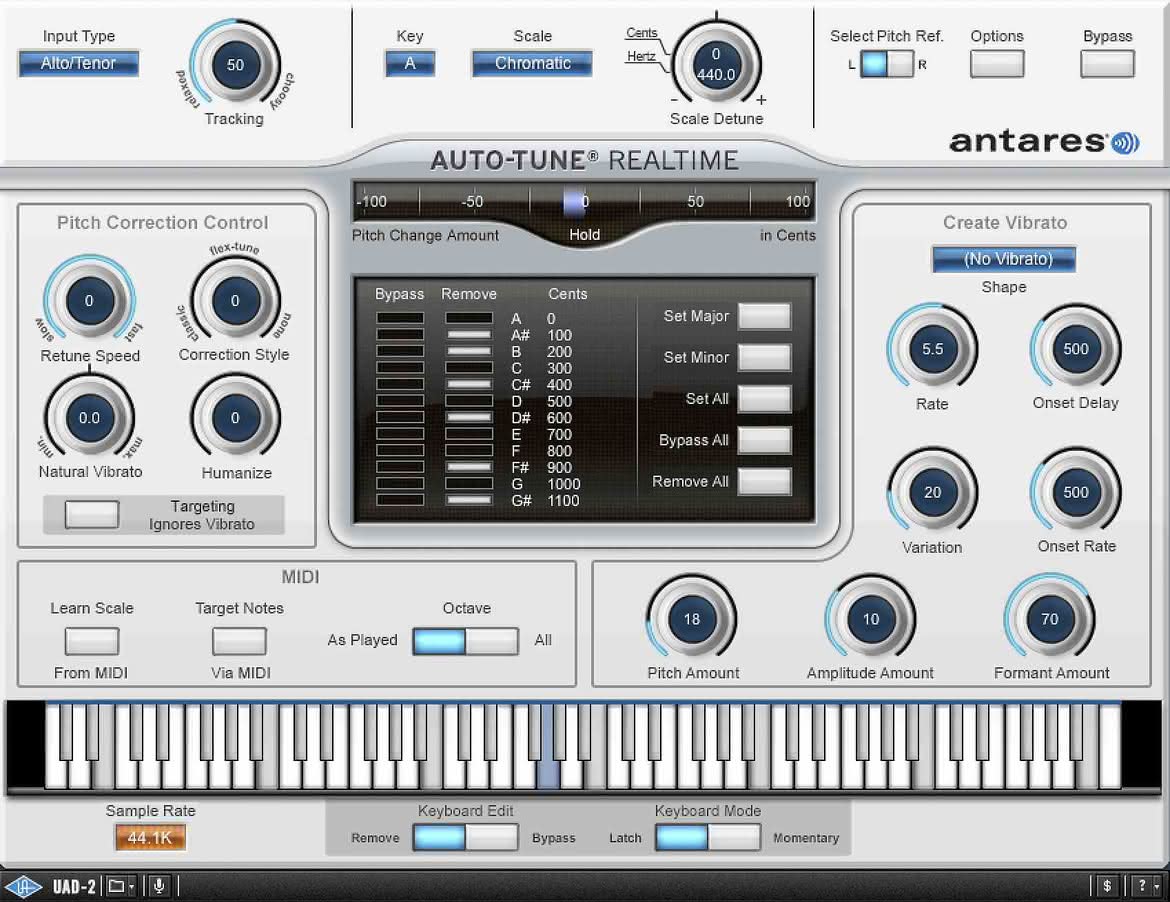Click the Amplitude Amount knob showing 10

point(871,619)
